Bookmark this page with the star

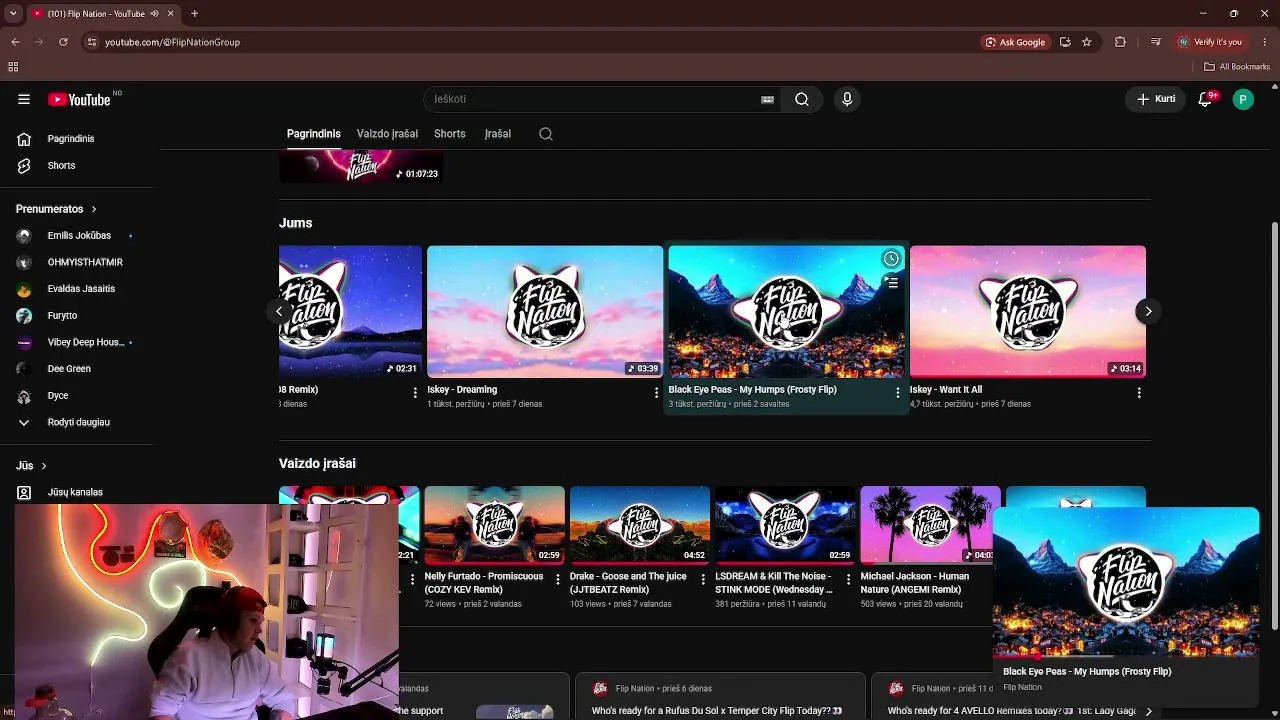click(1087, 42)
